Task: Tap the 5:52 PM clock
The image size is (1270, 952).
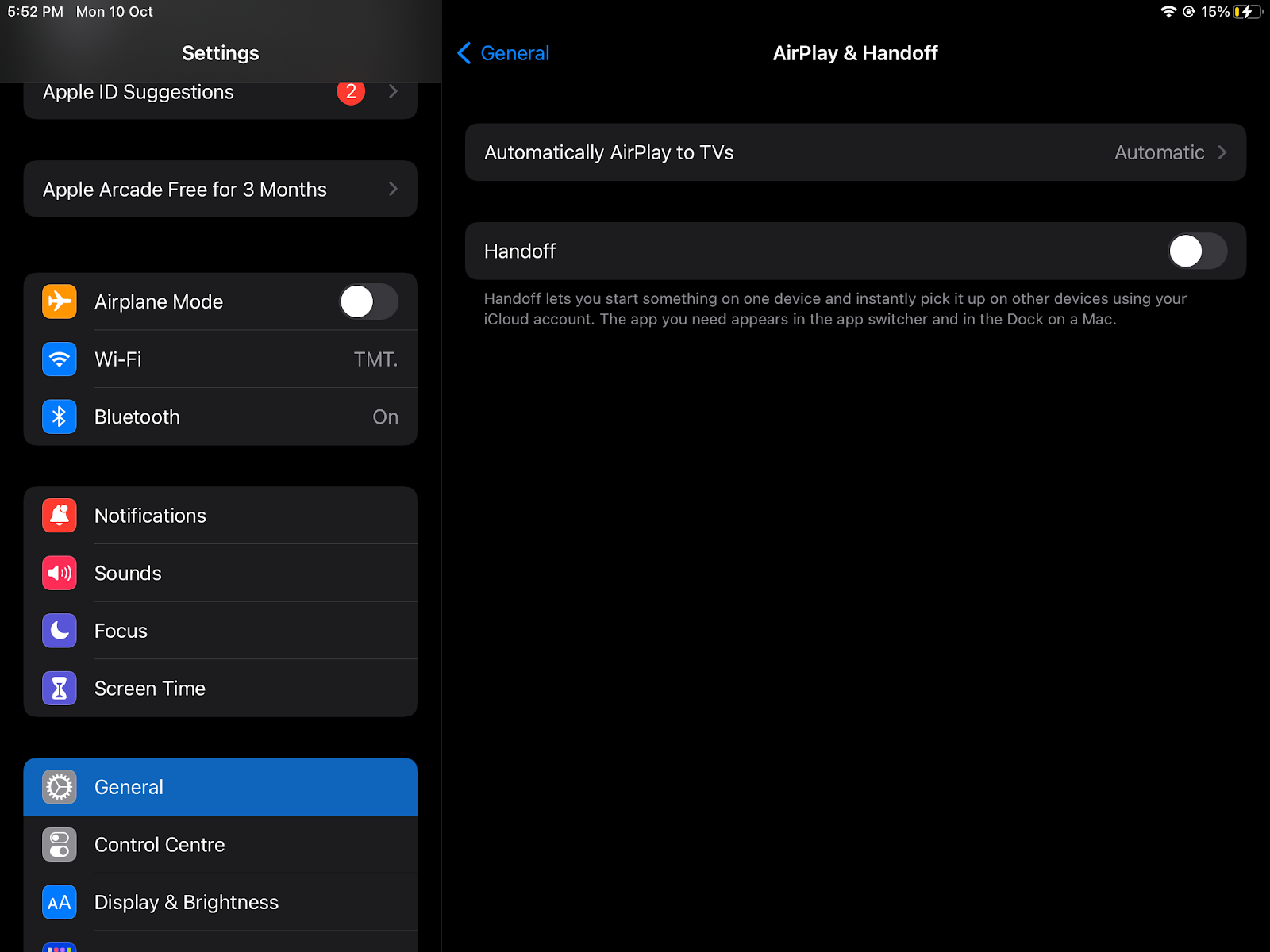Action: point(36,12)
